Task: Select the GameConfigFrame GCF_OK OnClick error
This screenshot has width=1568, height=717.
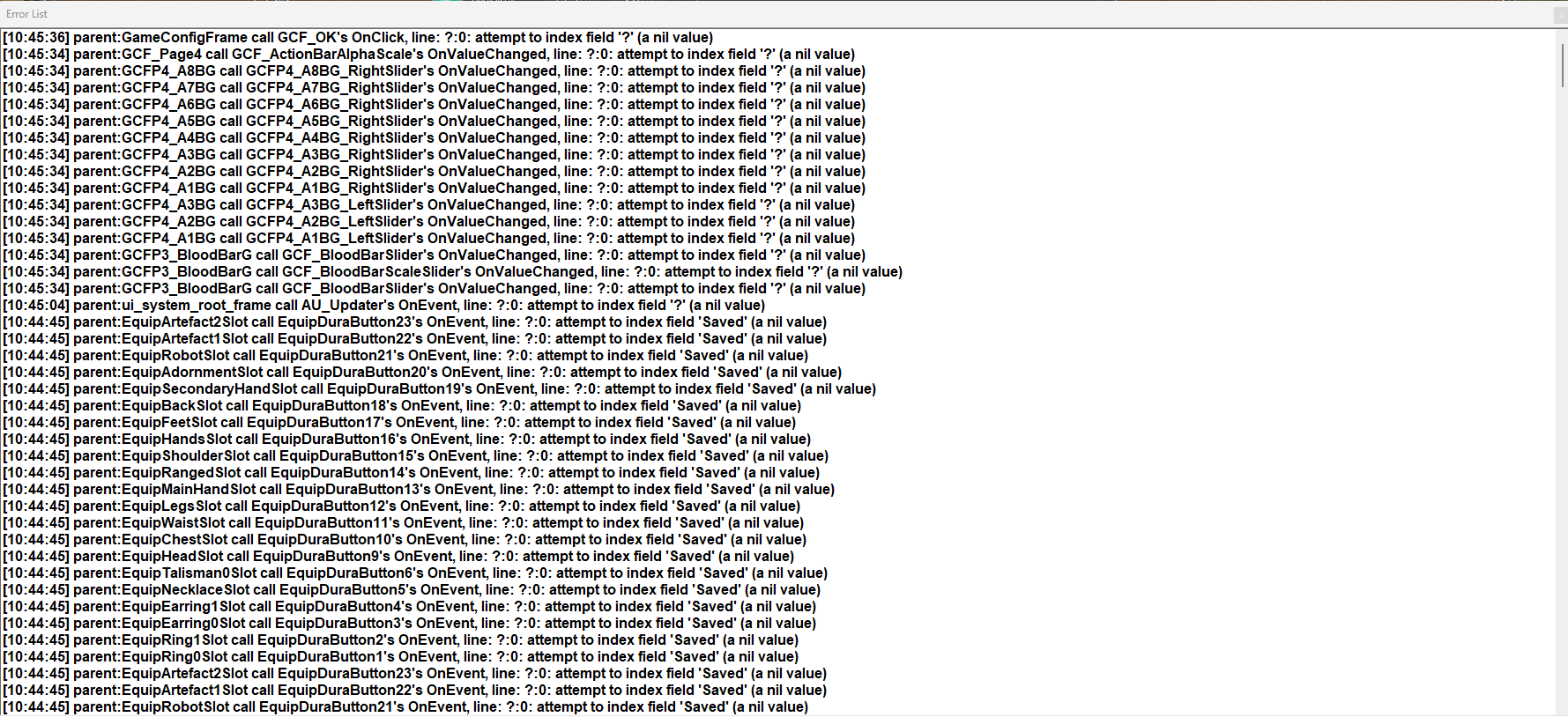Action: [358, 38]
